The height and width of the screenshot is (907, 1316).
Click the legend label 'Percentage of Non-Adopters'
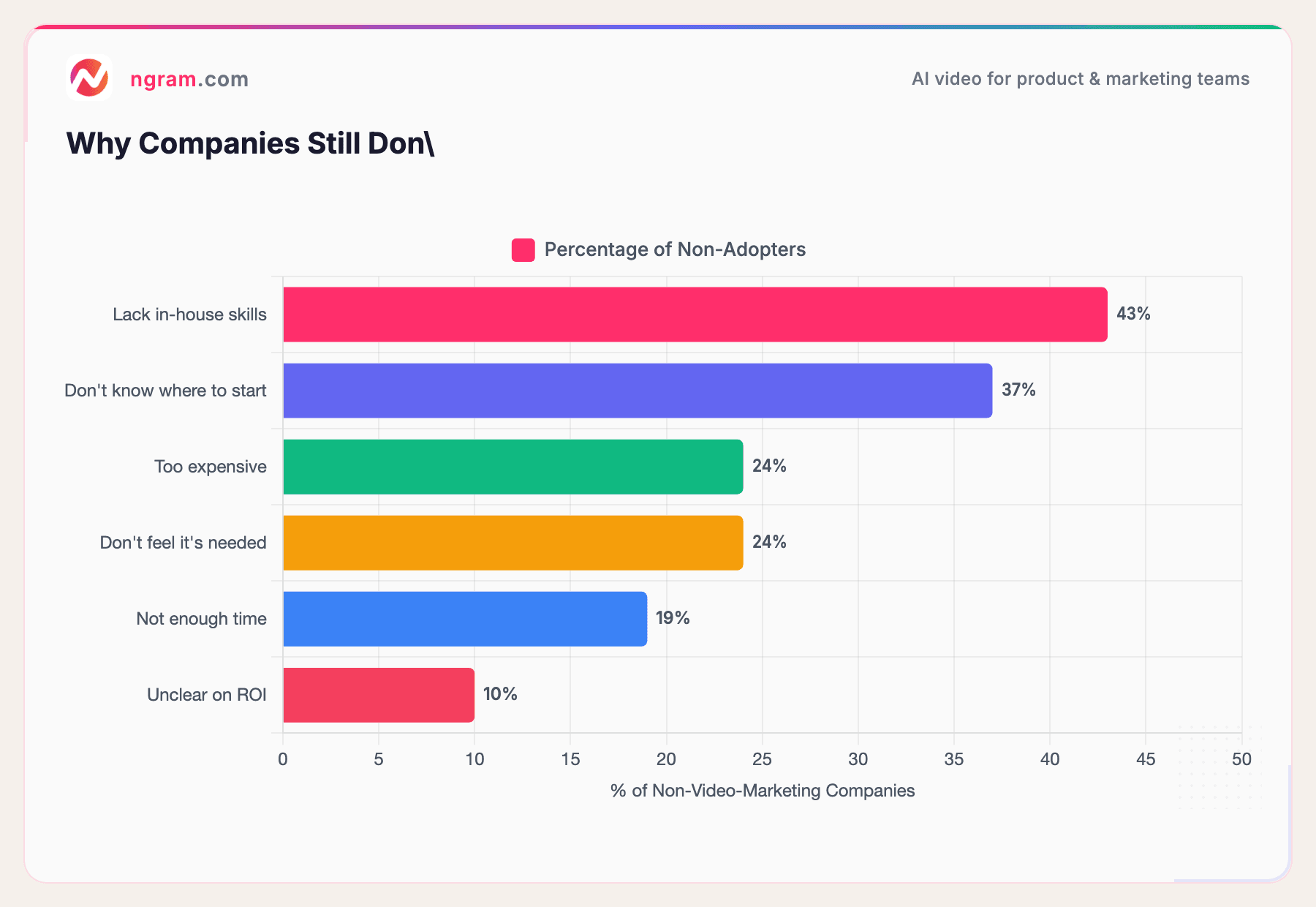click(674, 249)
